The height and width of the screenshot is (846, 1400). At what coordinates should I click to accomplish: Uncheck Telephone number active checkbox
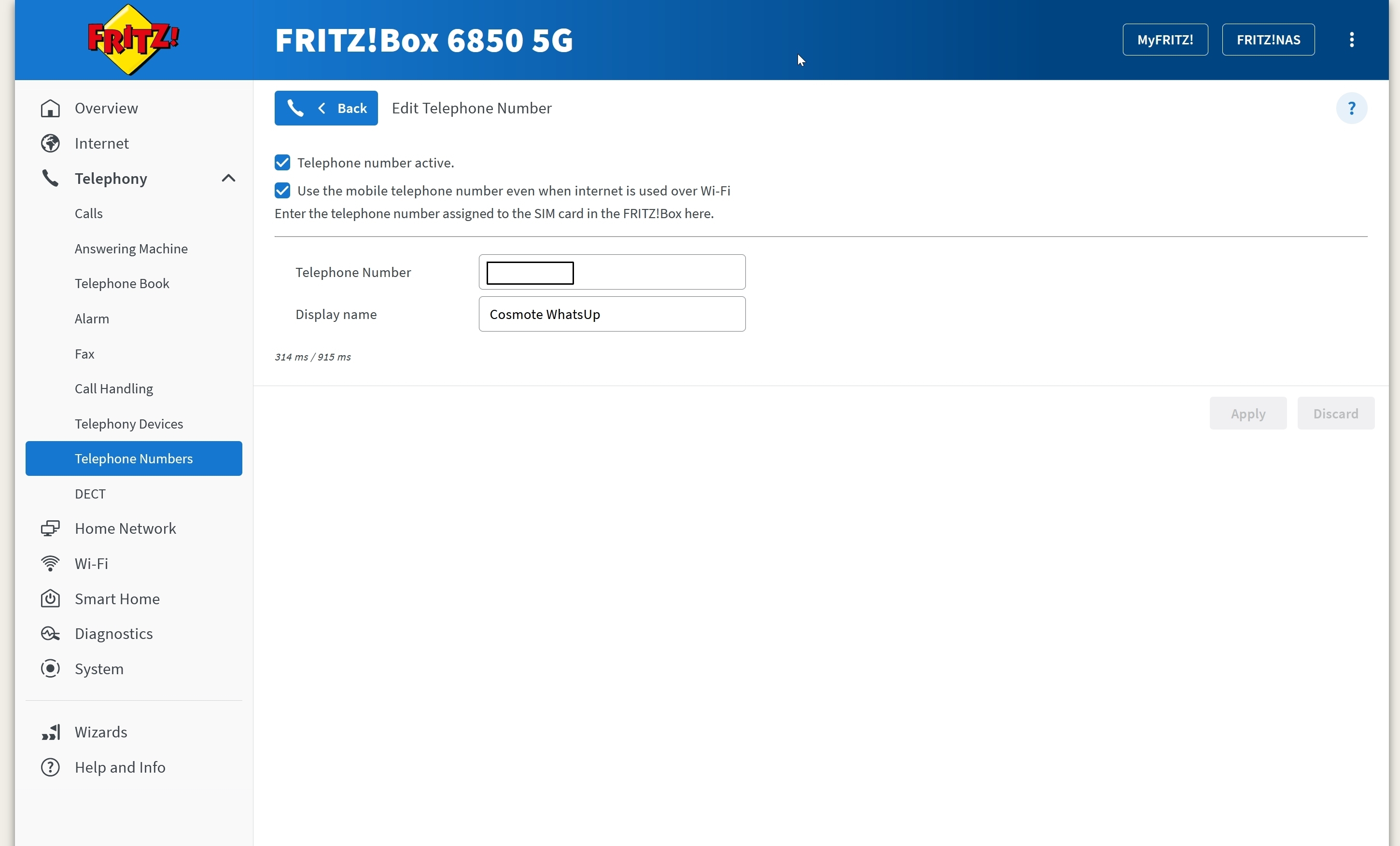[282, 163]
